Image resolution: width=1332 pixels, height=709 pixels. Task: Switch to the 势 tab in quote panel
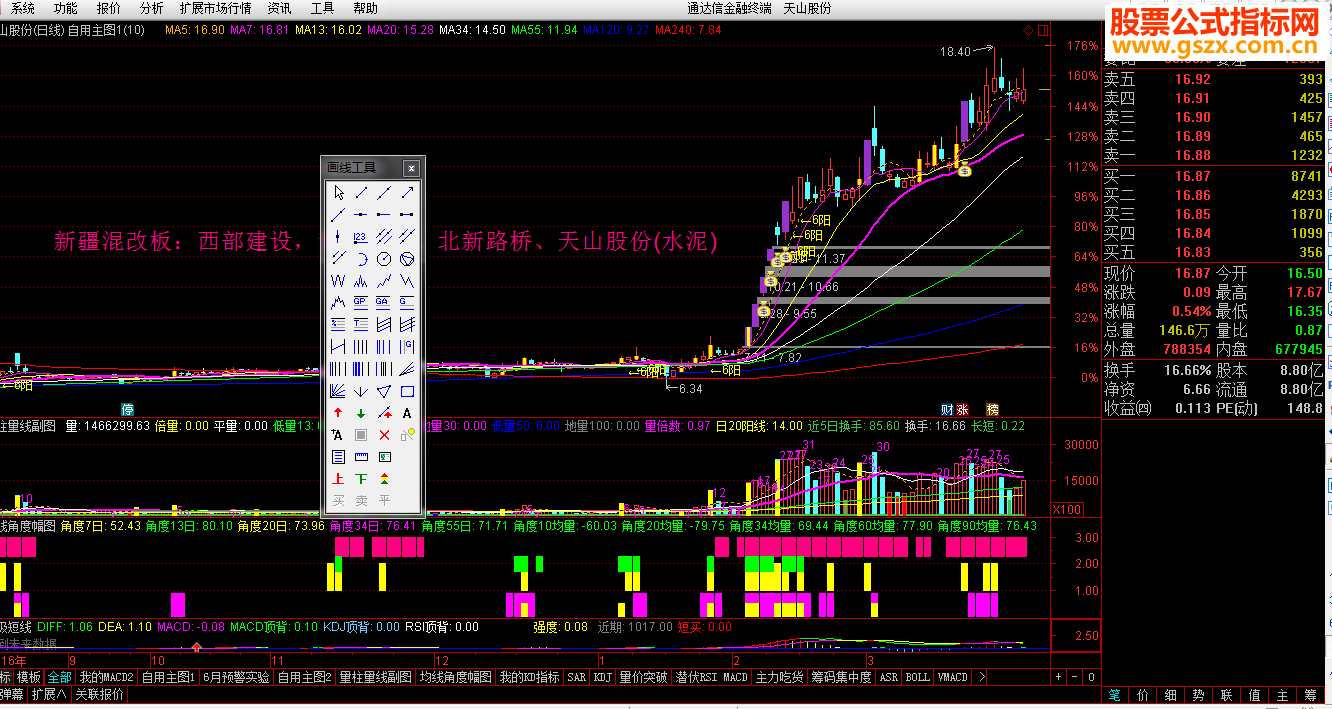(1197, 695)
